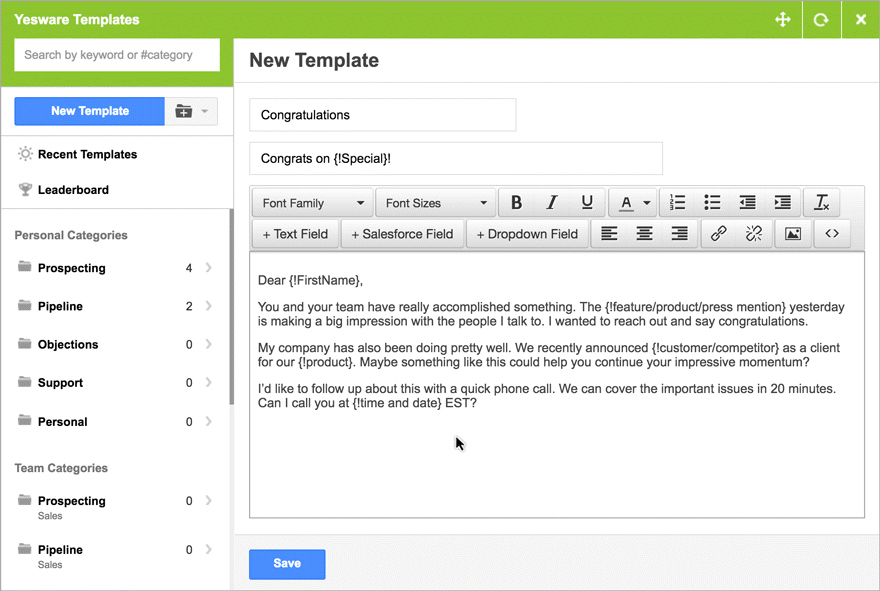The image size is (880, 591).
Task: Insert a bulleted list
Action: pos(712,203)
